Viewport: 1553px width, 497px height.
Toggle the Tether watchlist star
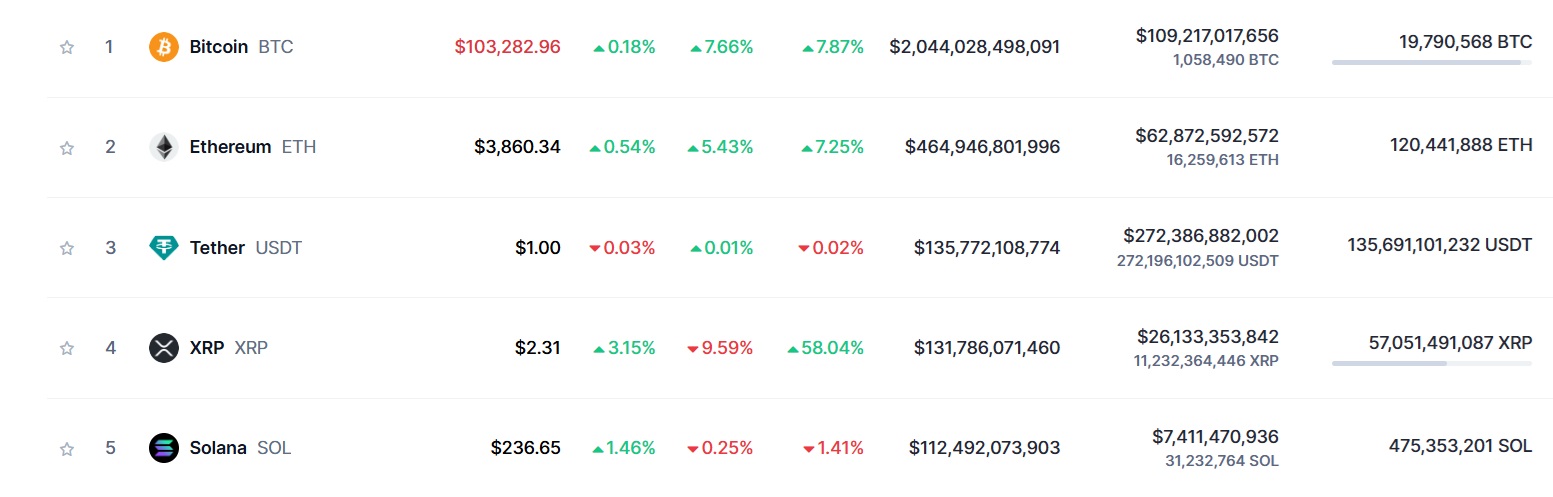coord(67,248)
